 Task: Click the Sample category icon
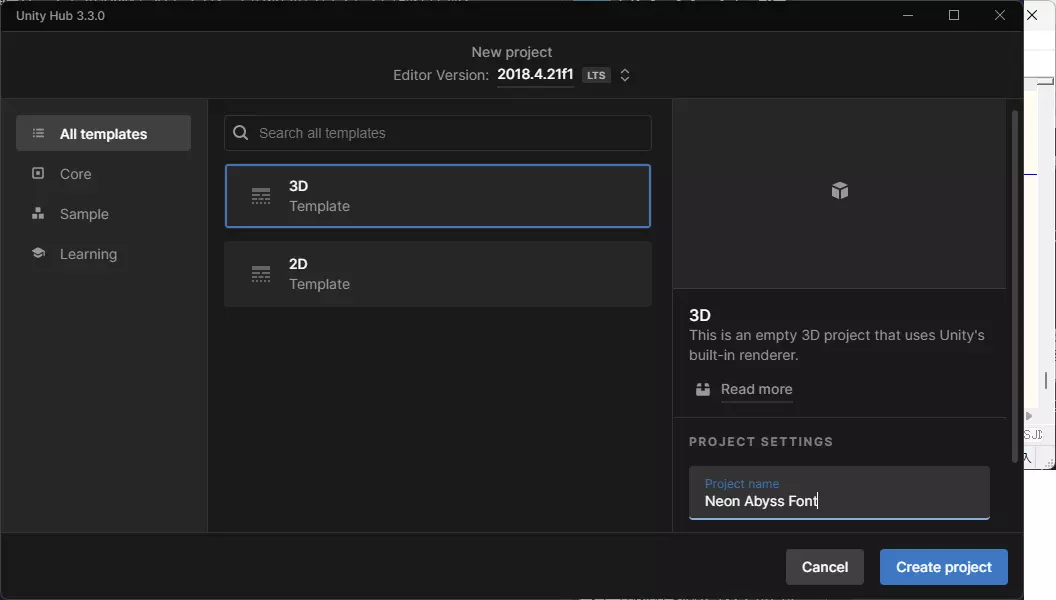tap(38, 213)
